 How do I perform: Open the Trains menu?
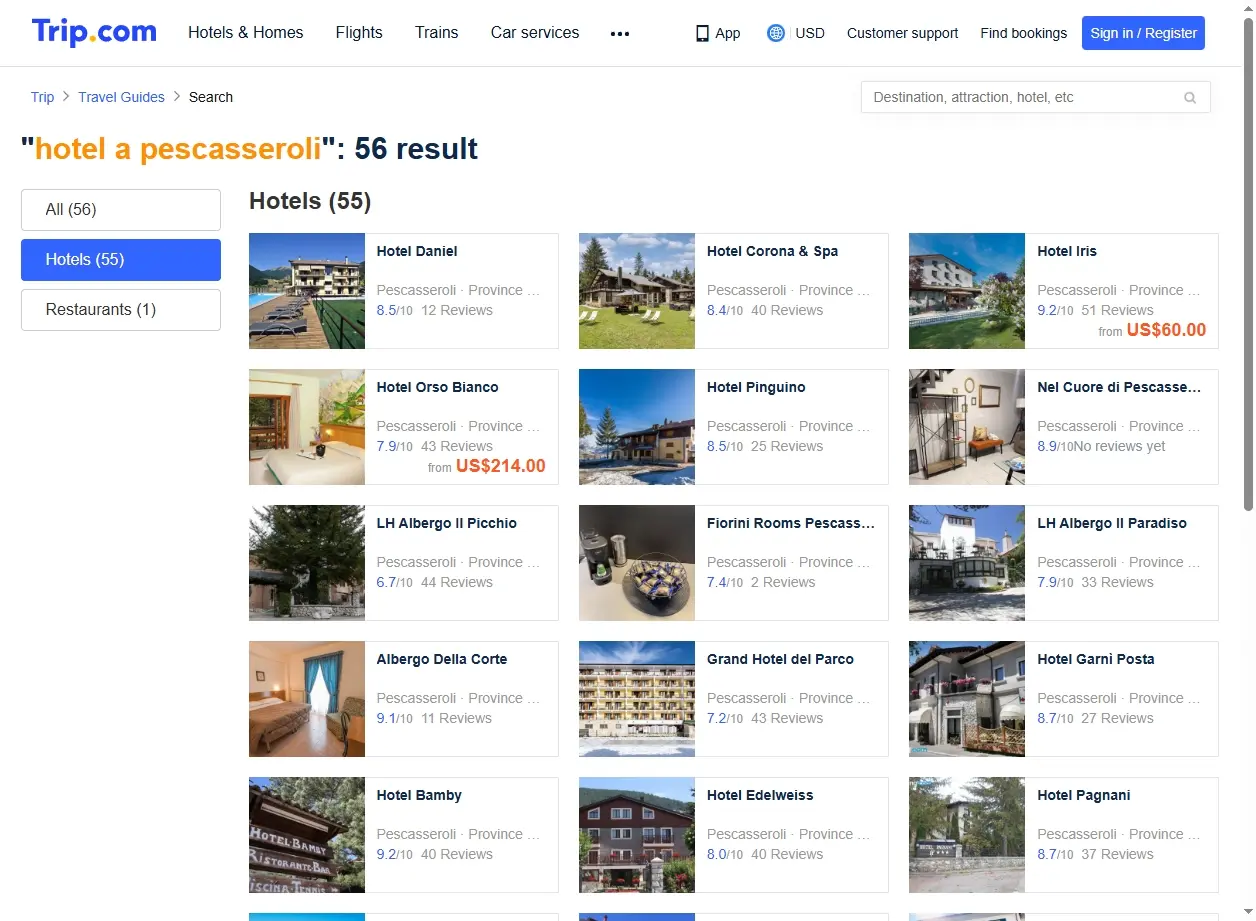pos(437,32)
